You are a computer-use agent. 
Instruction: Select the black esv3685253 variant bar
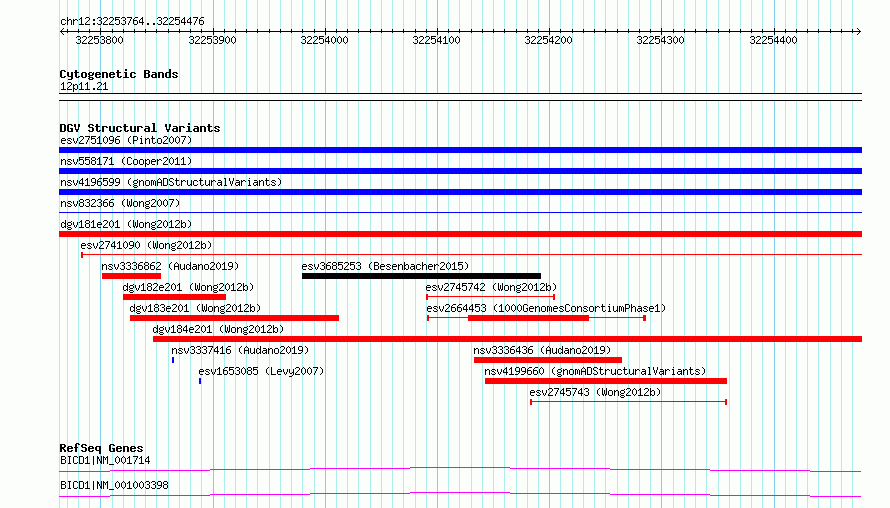point(421,276)
